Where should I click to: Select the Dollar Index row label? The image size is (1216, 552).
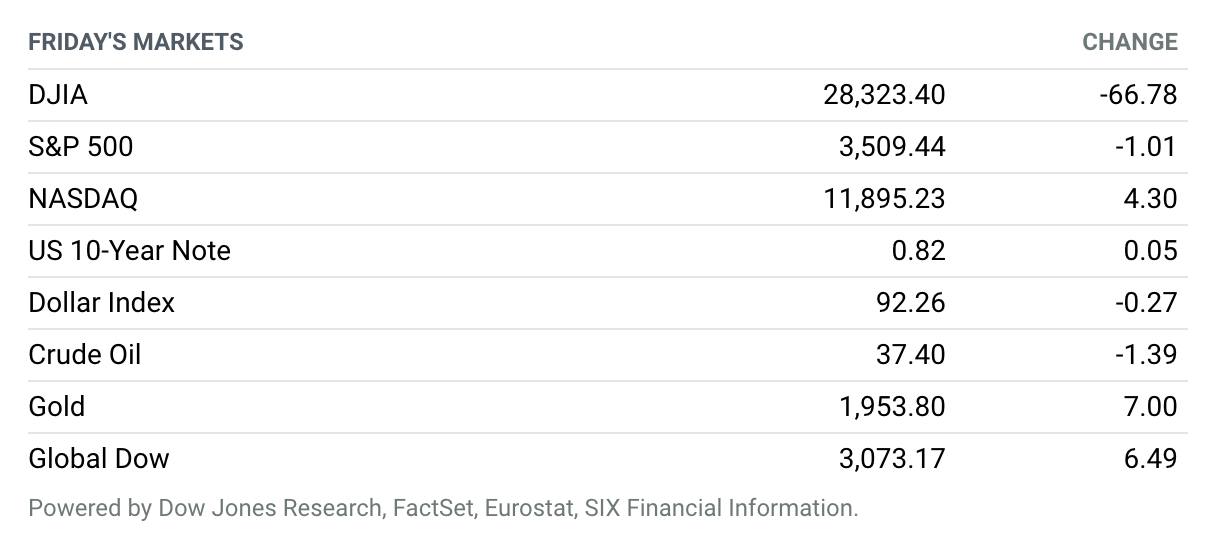point(102,303)
